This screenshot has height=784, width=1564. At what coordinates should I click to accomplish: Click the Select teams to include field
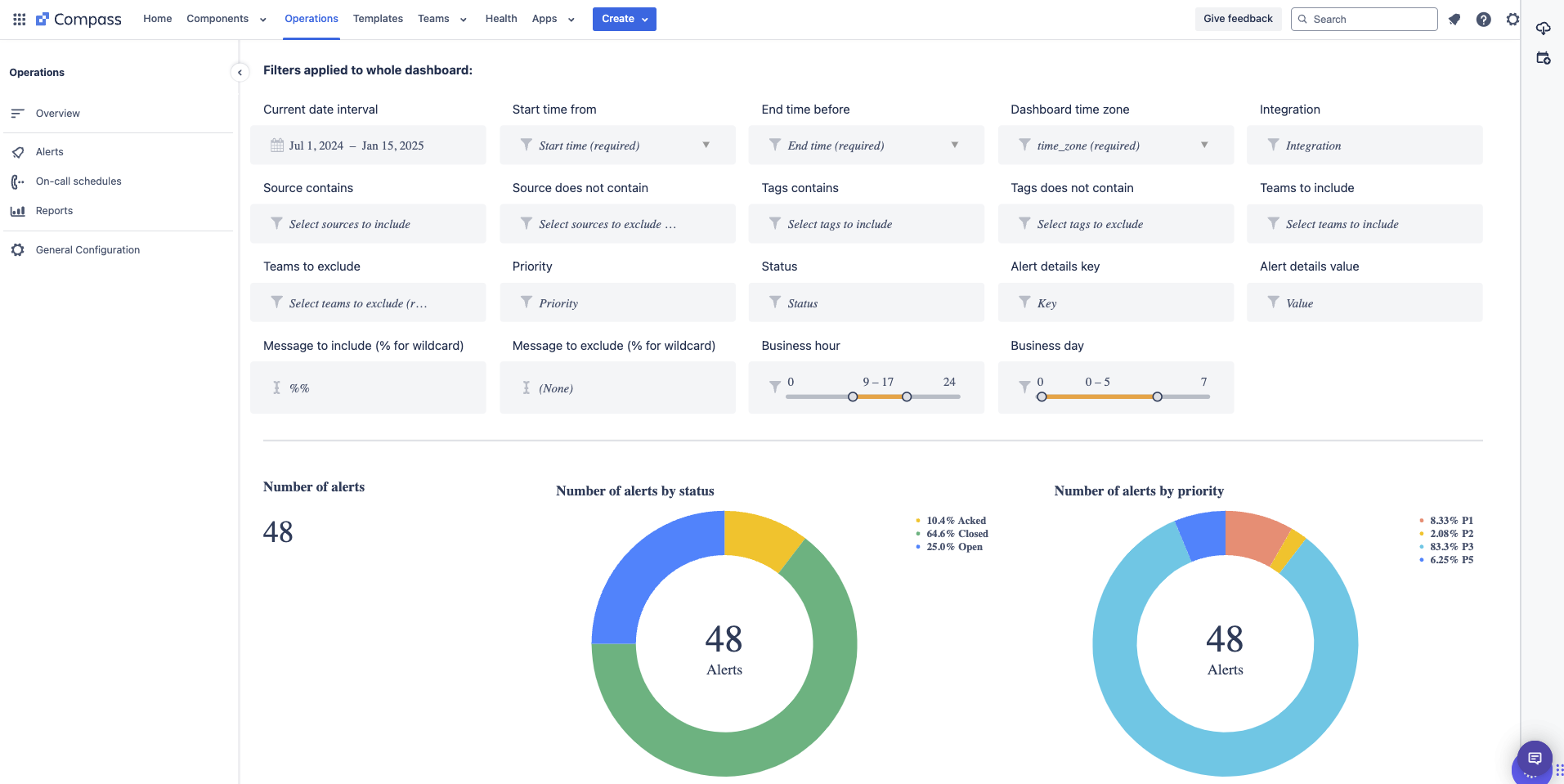pyautogui.click(x=1365, y=224)
